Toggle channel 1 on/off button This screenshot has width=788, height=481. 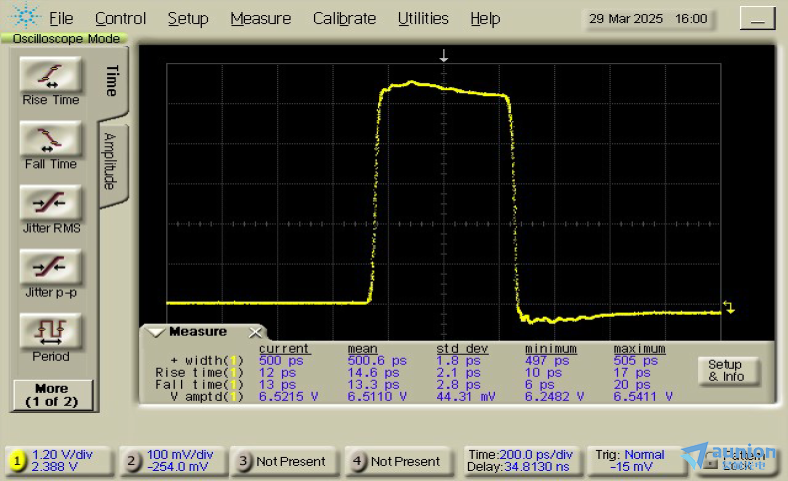17,461
